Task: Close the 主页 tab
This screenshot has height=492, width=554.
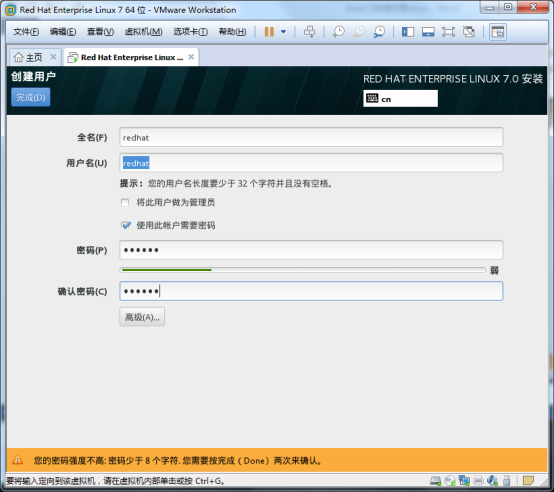Action: tap(53, 57)
